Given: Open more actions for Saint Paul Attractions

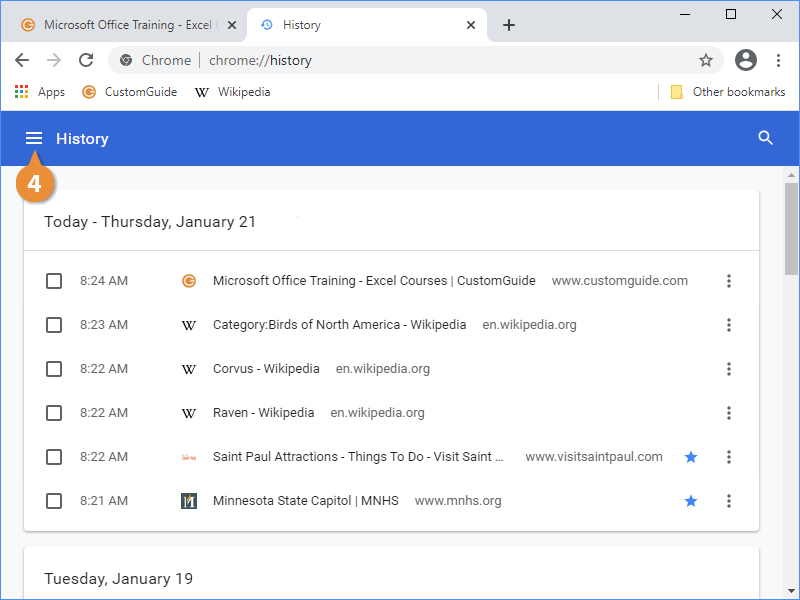Looking at the screenshot, I should coord(729,457).
